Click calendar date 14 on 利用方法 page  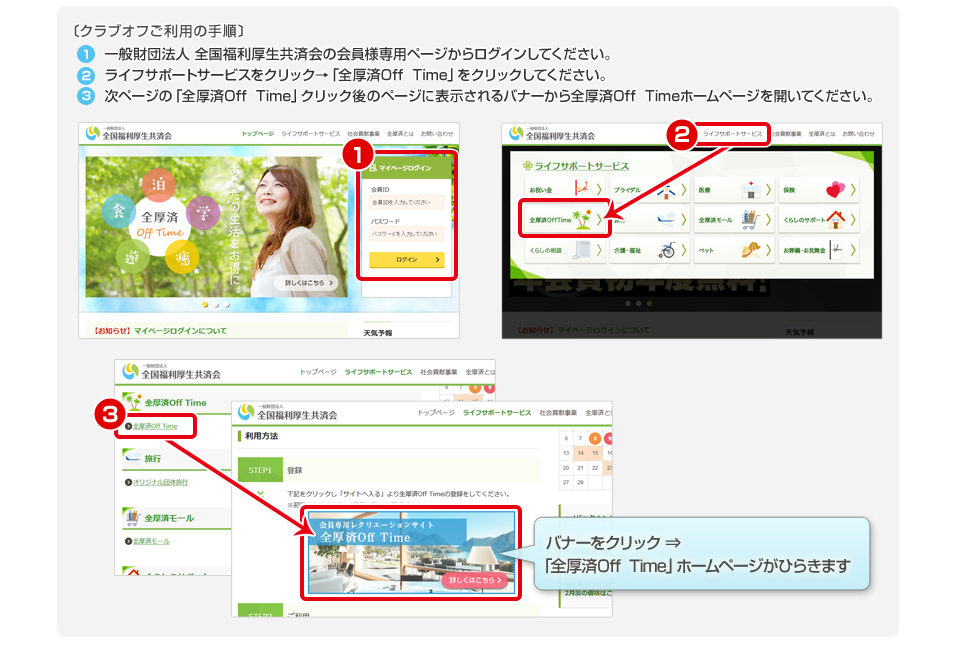pos(580,453)
